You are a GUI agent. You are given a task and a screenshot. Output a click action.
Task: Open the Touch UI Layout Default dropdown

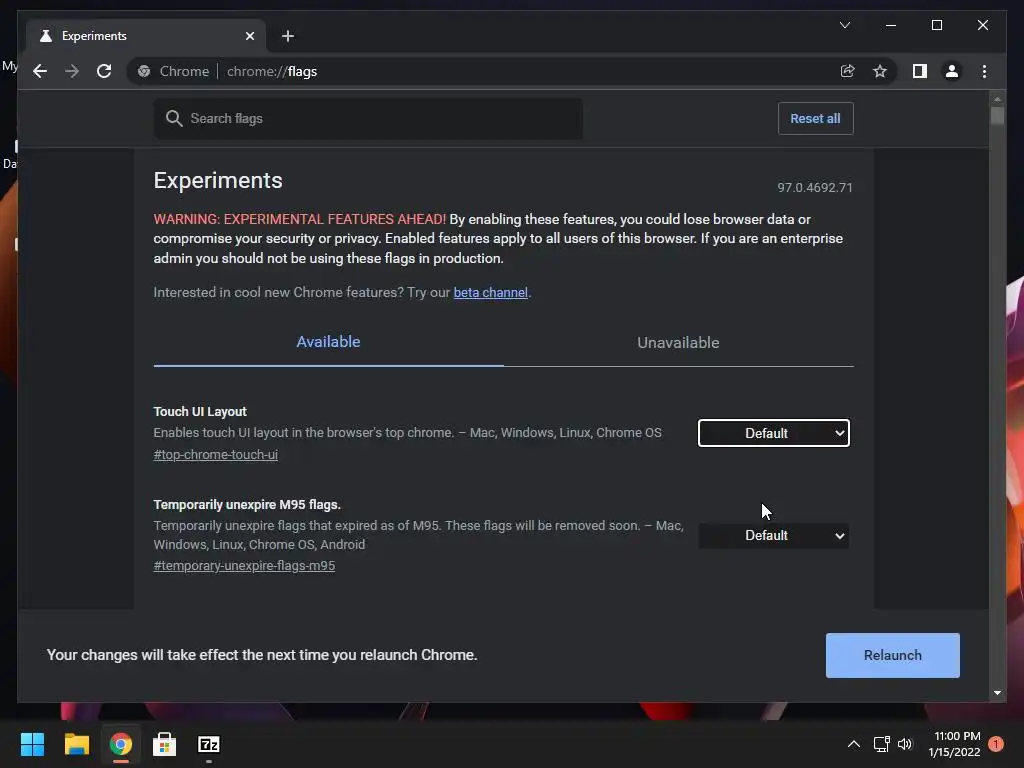[773, 433]
